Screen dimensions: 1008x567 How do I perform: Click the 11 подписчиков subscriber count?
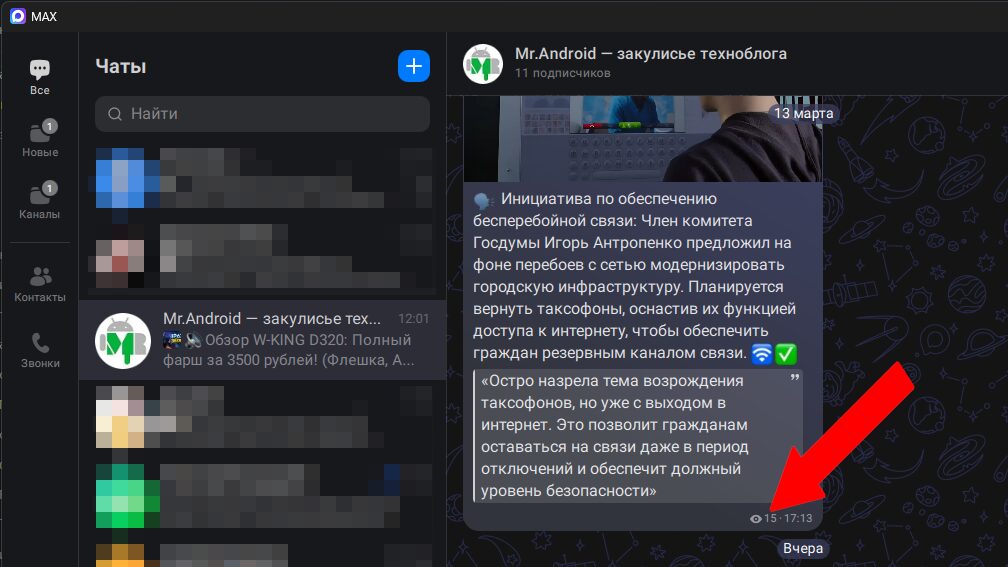[x=562, y=73]
